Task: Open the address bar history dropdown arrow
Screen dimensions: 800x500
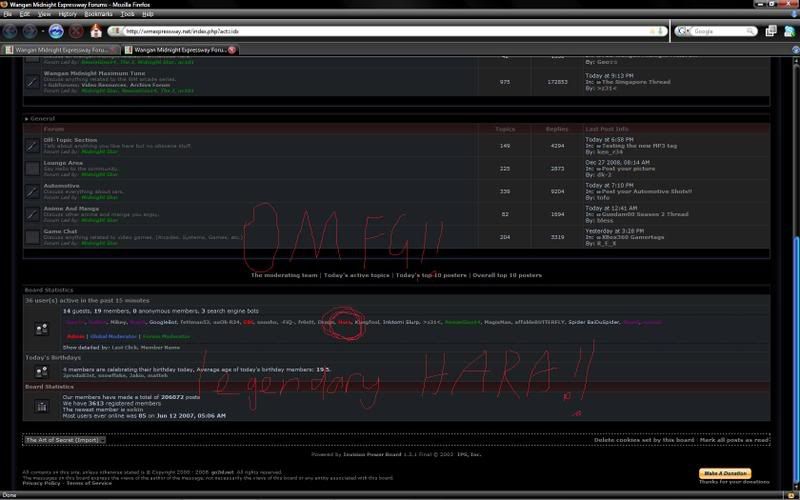Action: [x=661, y=31]
